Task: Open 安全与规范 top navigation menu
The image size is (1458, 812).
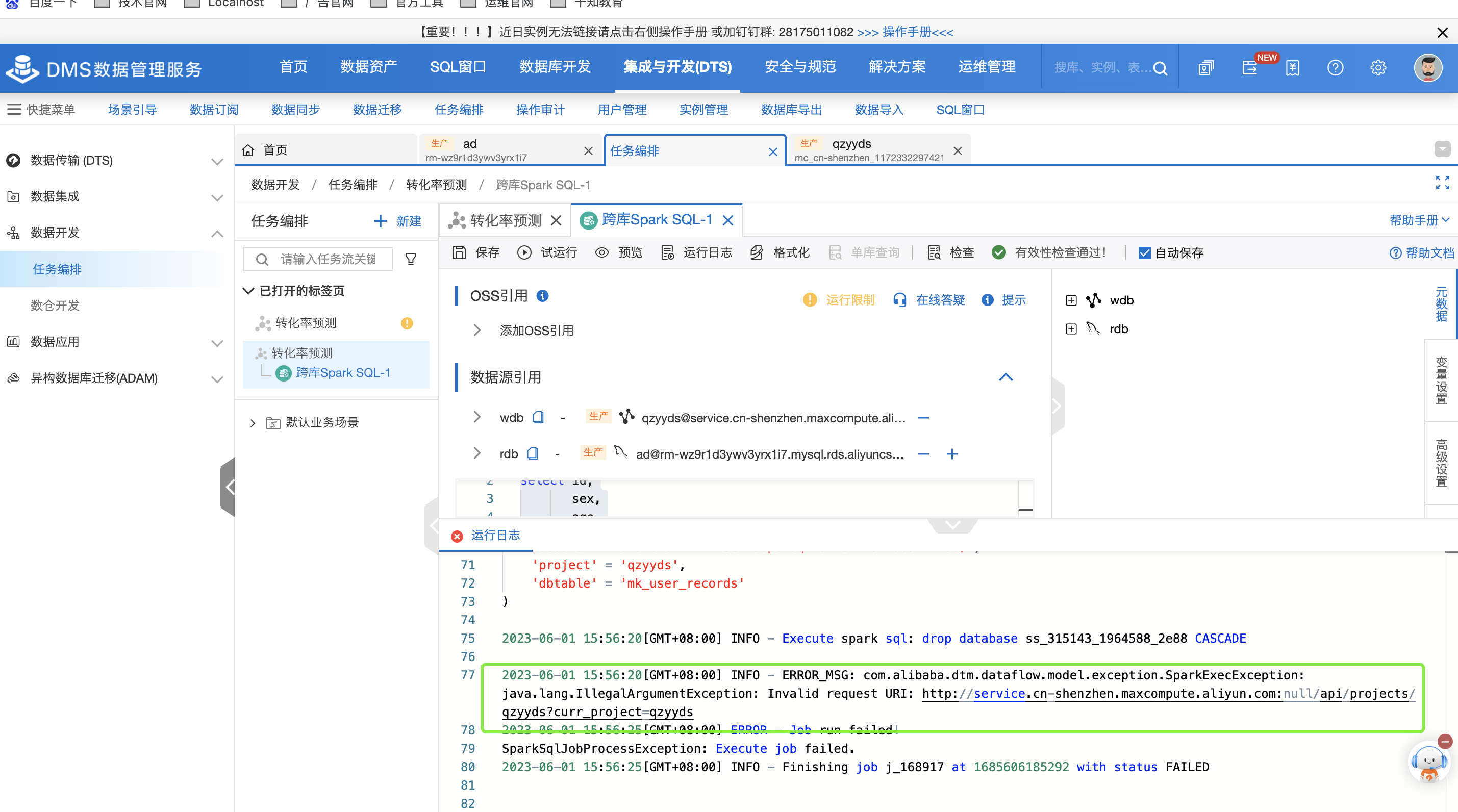Action: 800,67
